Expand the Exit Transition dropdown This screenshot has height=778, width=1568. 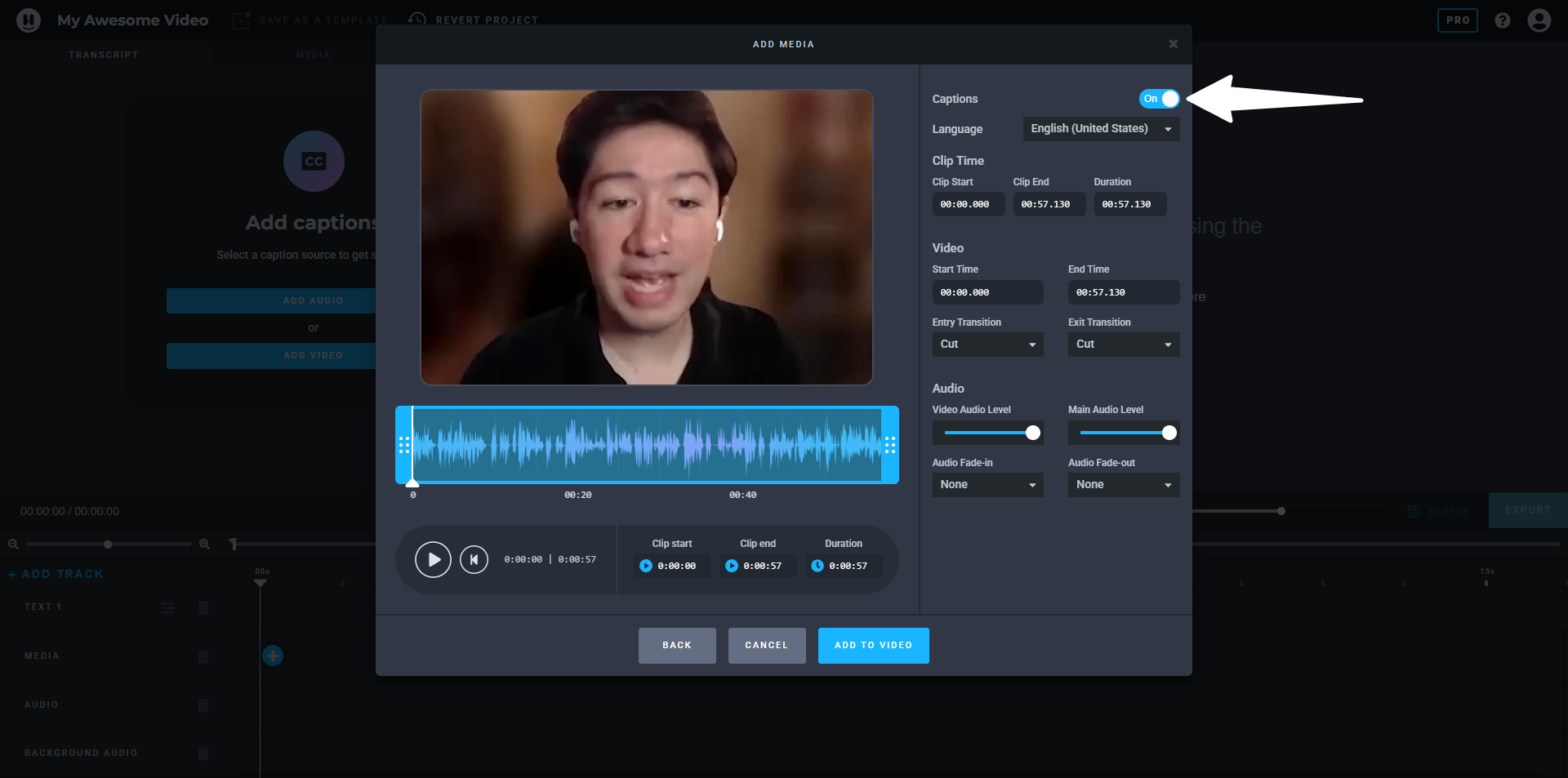tap(1123, 345)
